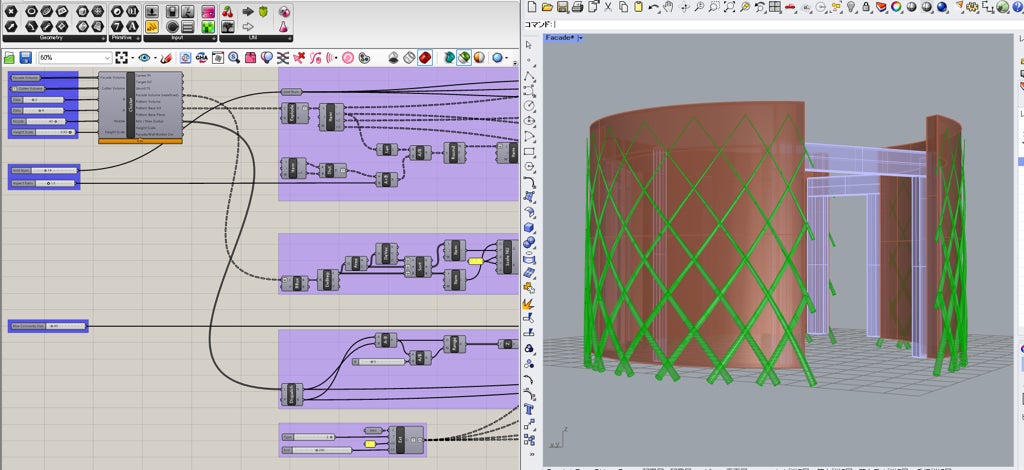
Task: Toggle the red shaded preview mode button
Action: [x=425, y=58]
